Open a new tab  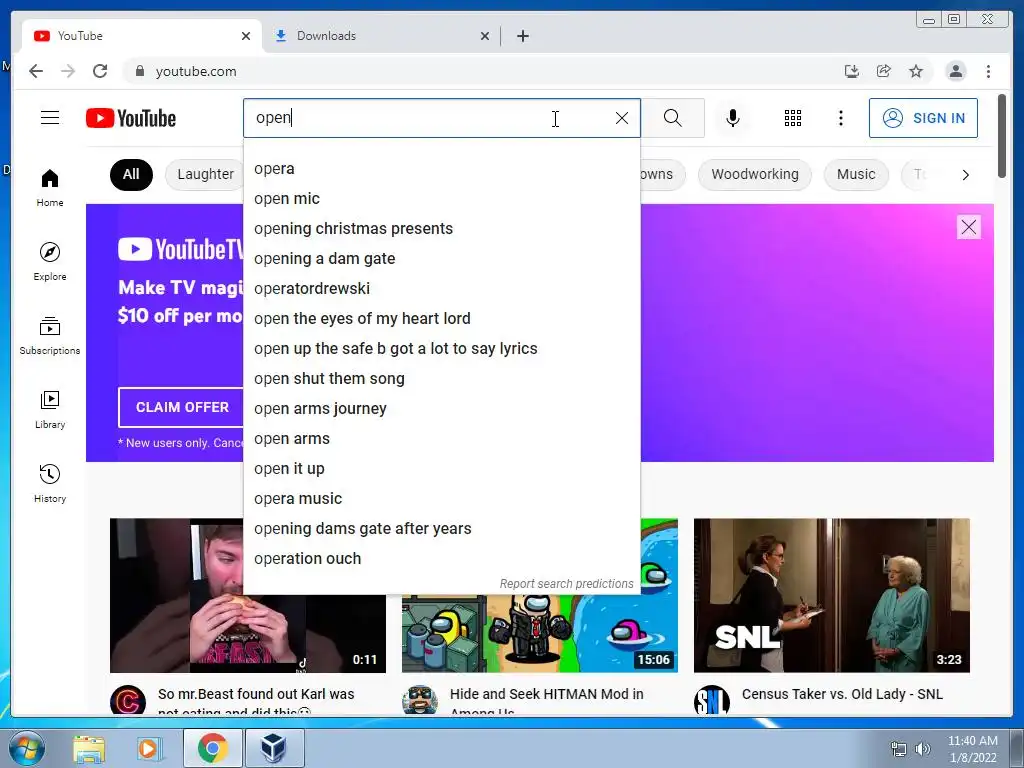[x=522, y=36]
